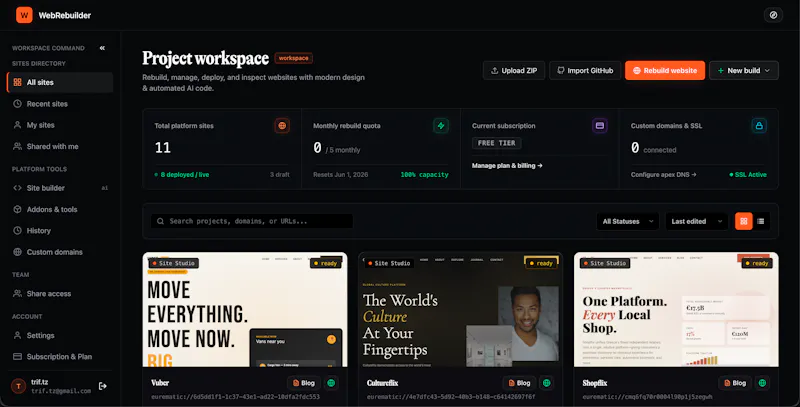Open Addons & tools
Image resolution: width=800 pixels, height=407 pixels.
coord(60,209)
